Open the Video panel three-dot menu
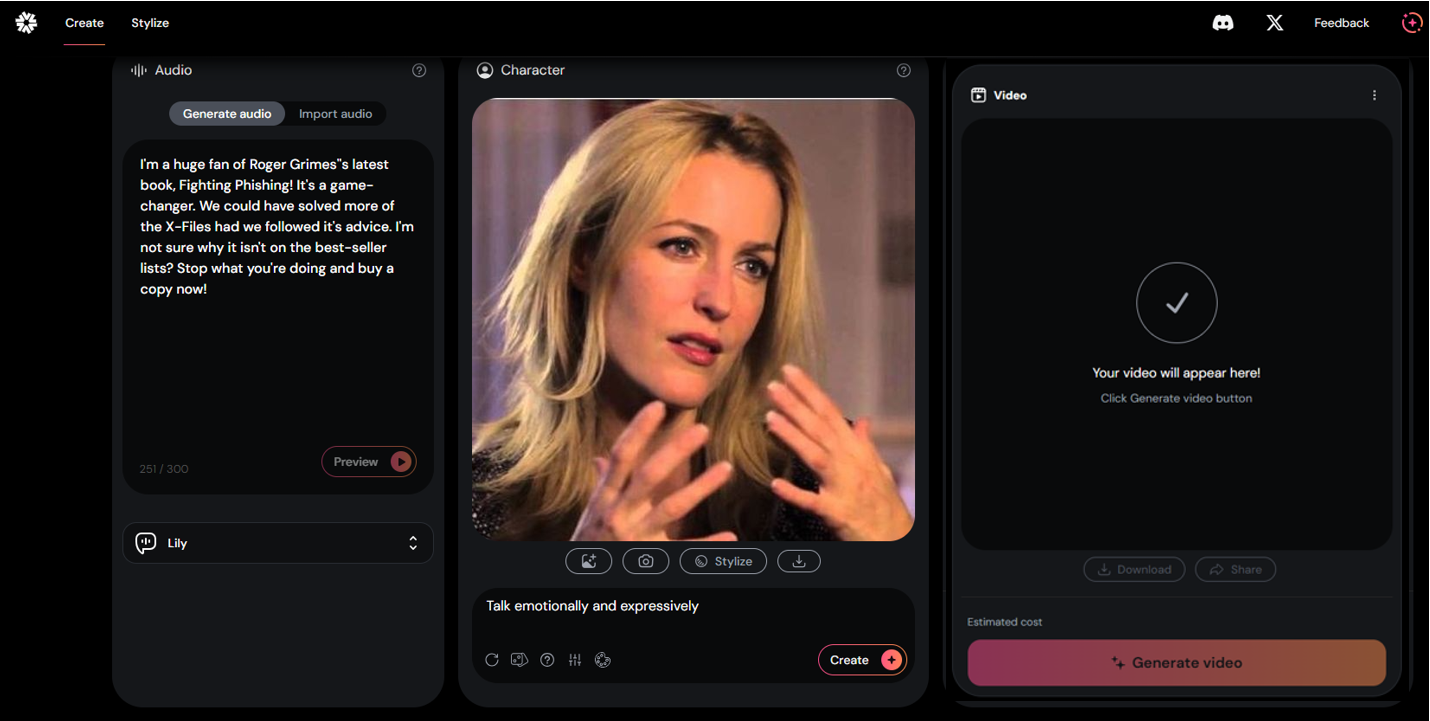The width and height of the screenshot is (1430, 721). [x=1374, y=95]
